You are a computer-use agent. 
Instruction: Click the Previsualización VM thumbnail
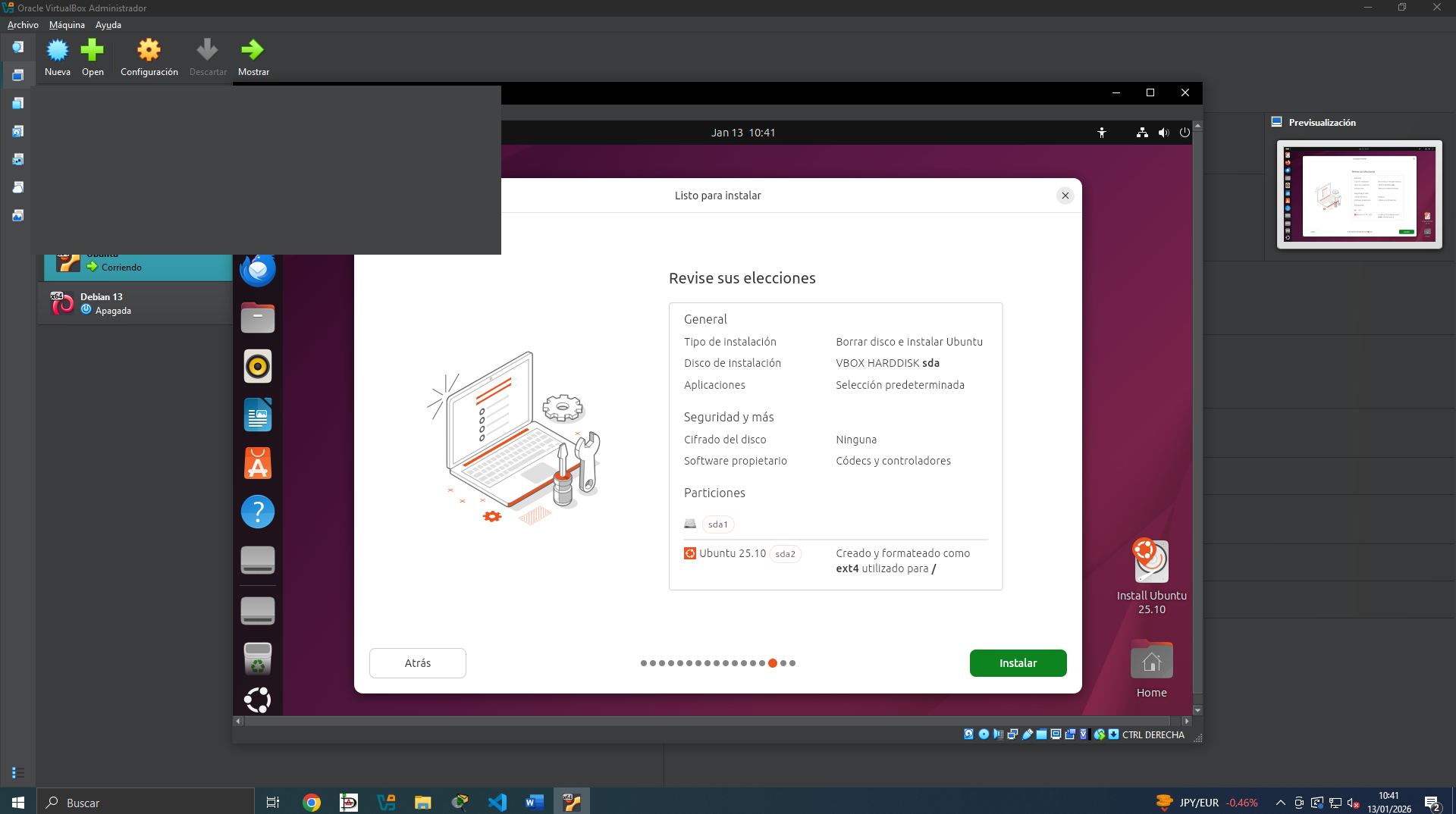click(x=1359, y=194)
